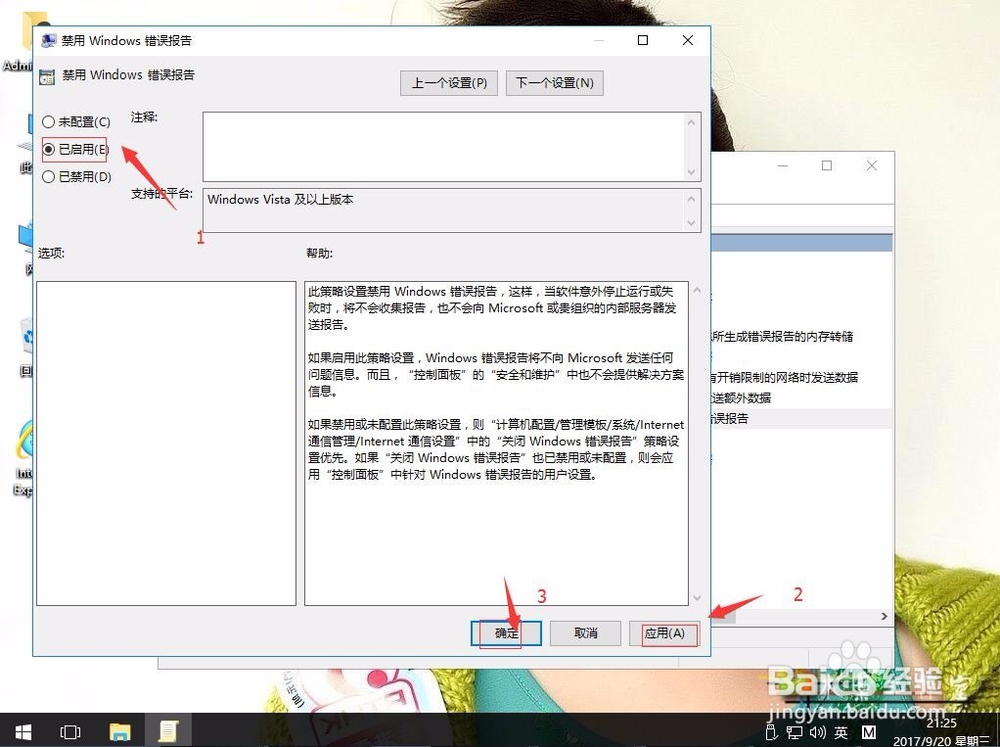The image size is (1000, 747).
Task: Click the 应用(A) button
Action: point(664,633)
